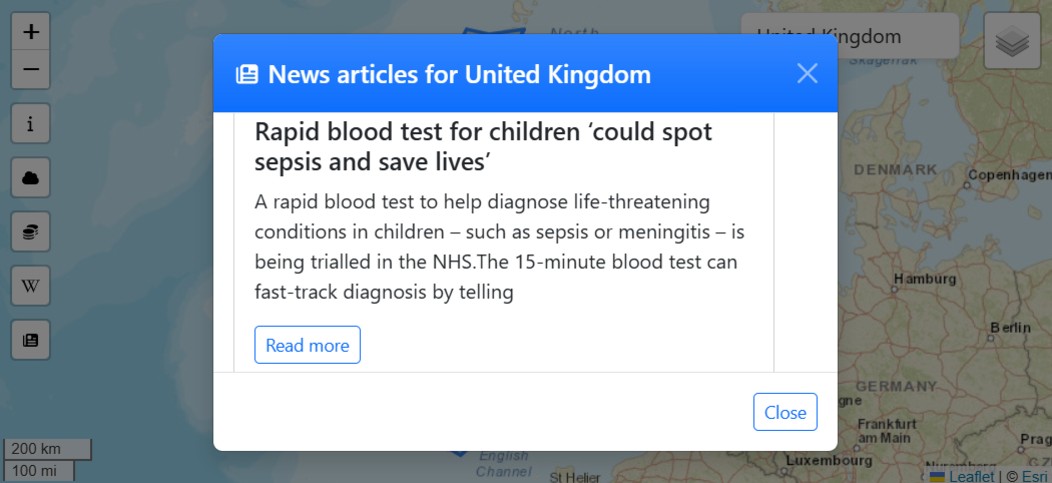Open the country information panel
The image size is (1052, 483).
(x=31, y=124)
